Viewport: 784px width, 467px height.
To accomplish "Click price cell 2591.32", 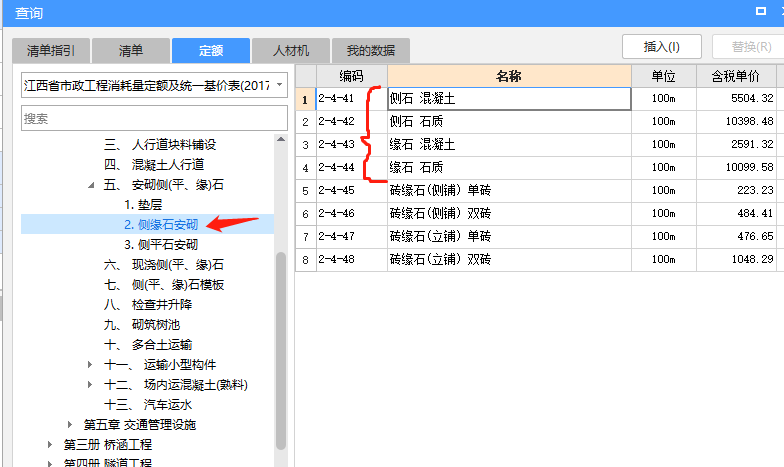I will [736, 144].
